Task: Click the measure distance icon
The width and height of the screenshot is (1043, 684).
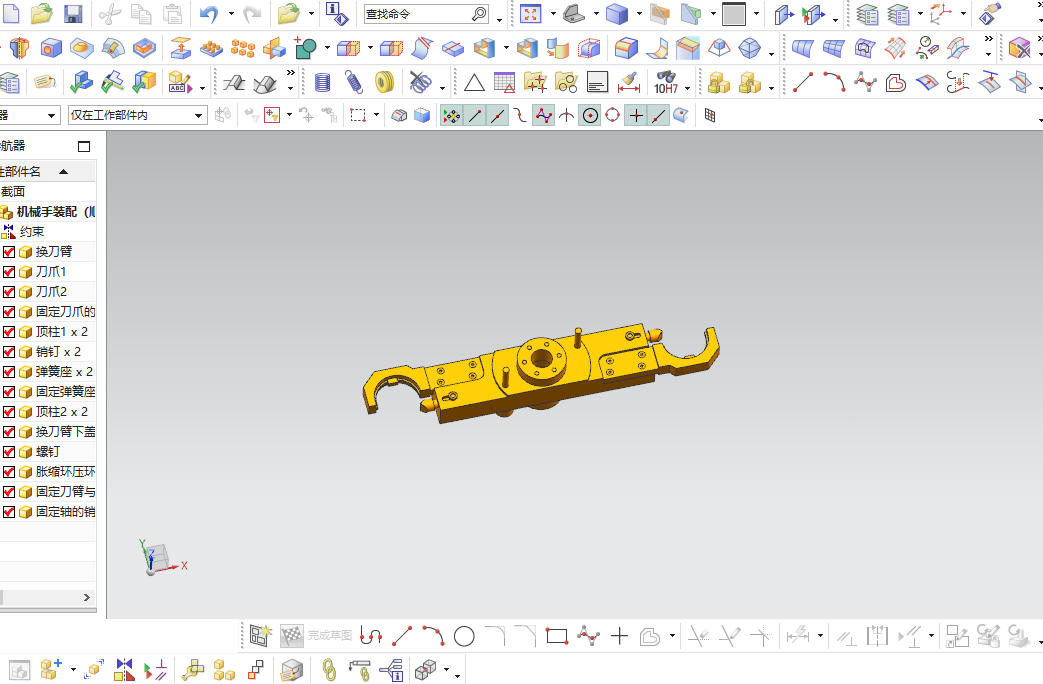Action: pos(629,83)
